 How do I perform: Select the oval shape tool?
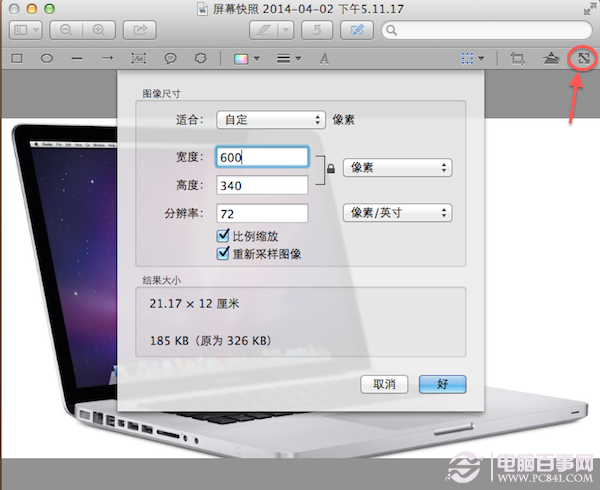(46, 59)
